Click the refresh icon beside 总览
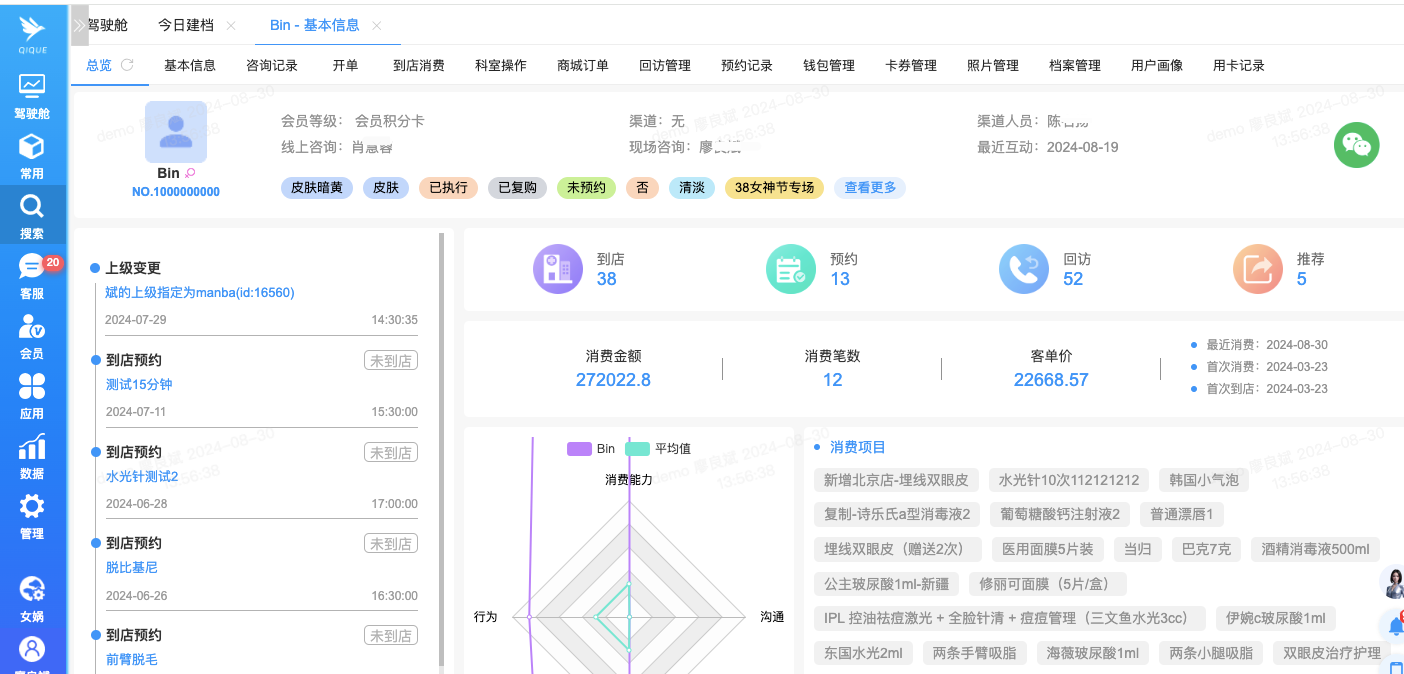Screen dimensions: 1404x674 [x=127, y=65]
